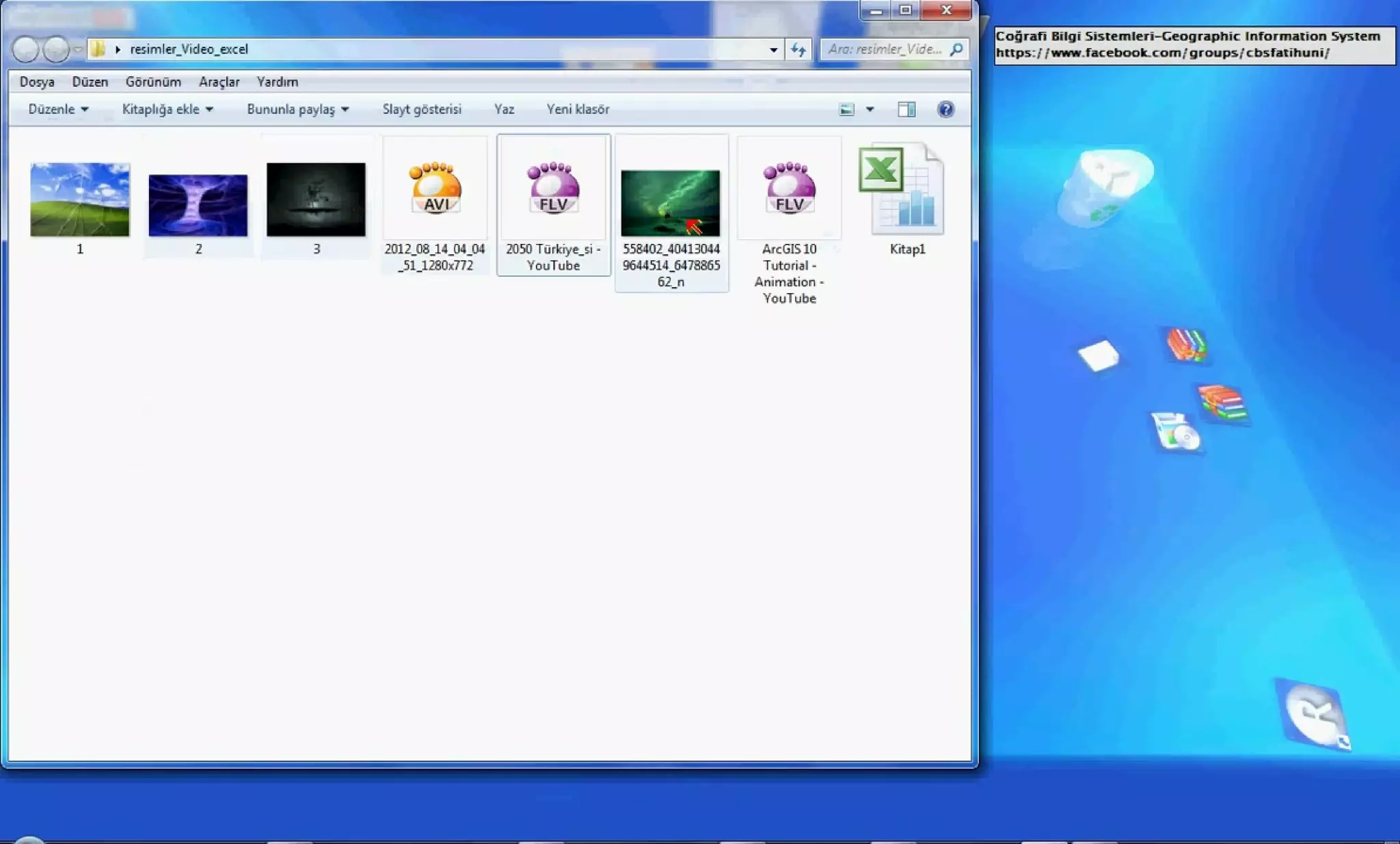This screenshot has width=1400, height=844.
Task: Open the Dosya menu
Action: point(37,82)
